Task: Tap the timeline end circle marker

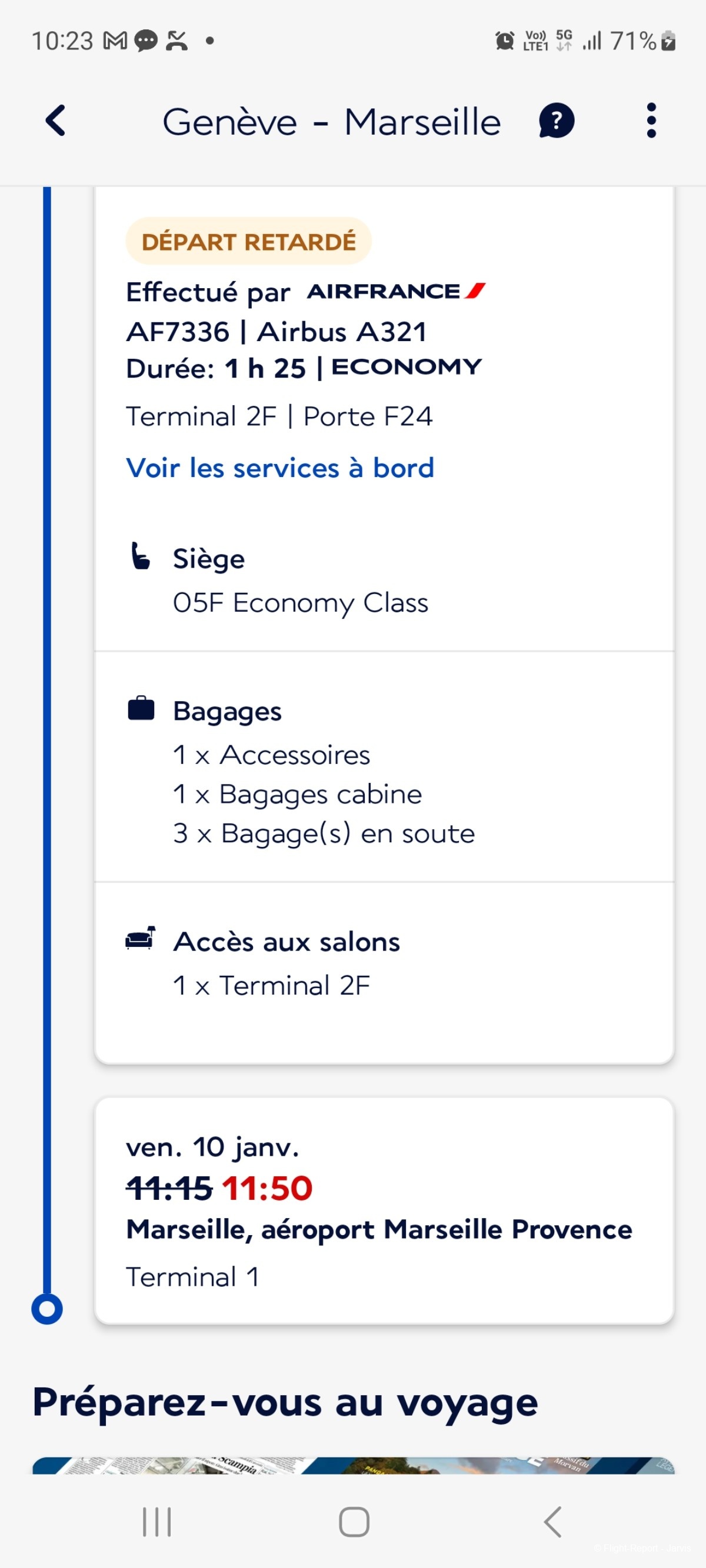Action: (47, 1308)
